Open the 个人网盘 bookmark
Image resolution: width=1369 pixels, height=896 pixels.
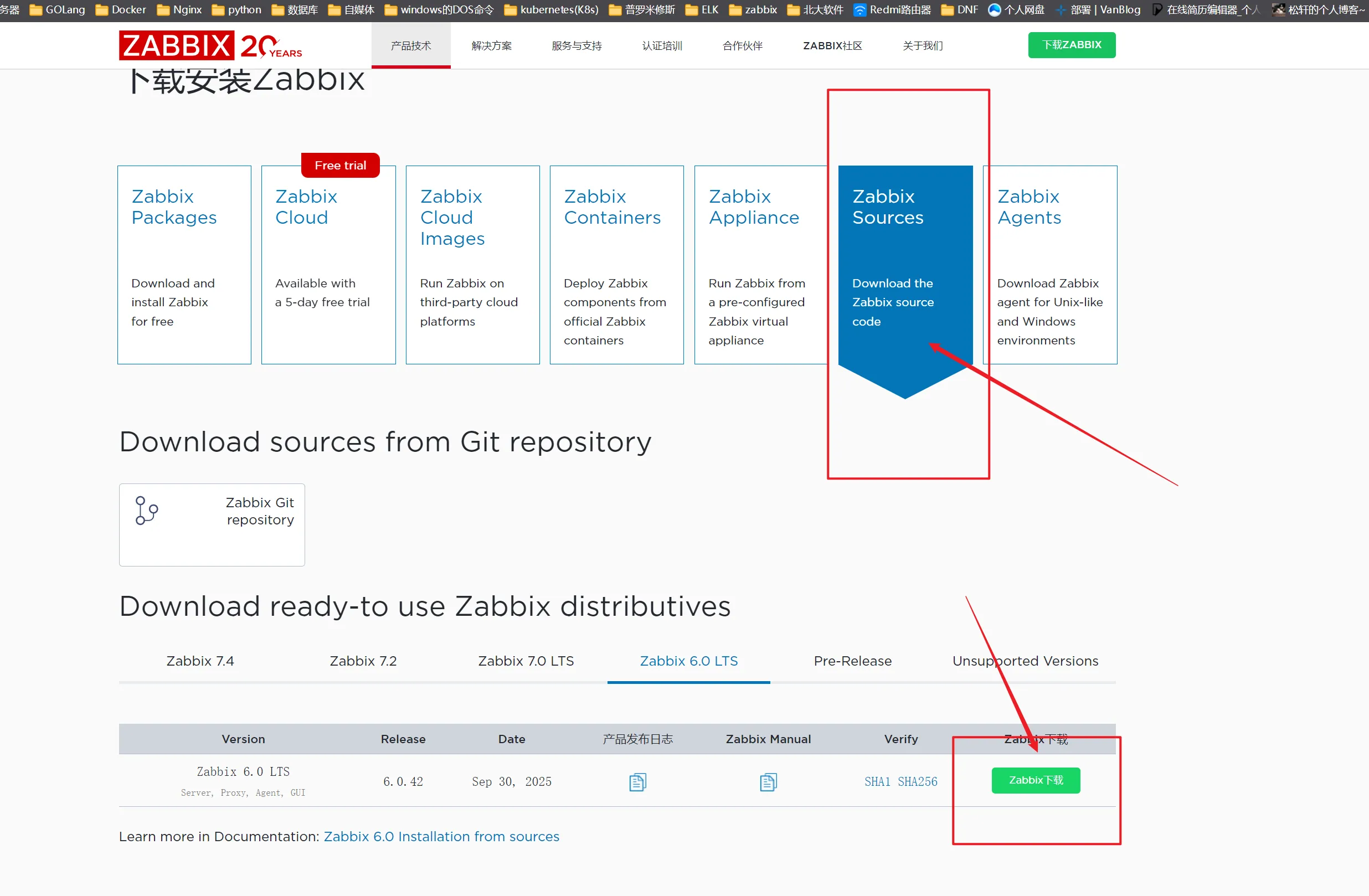click(x=1016, y=10)
